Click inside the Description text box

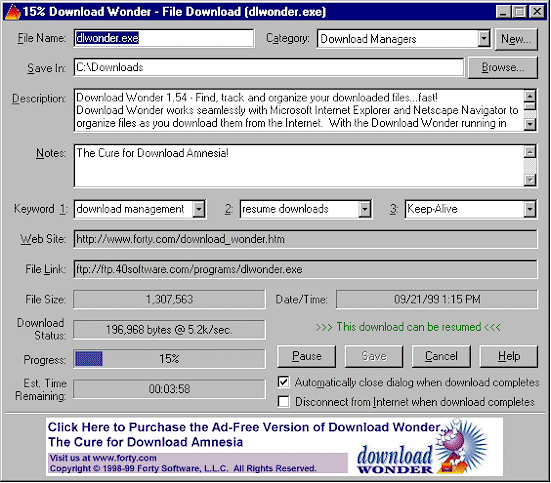pyautogui.click(x=298, y=110)
